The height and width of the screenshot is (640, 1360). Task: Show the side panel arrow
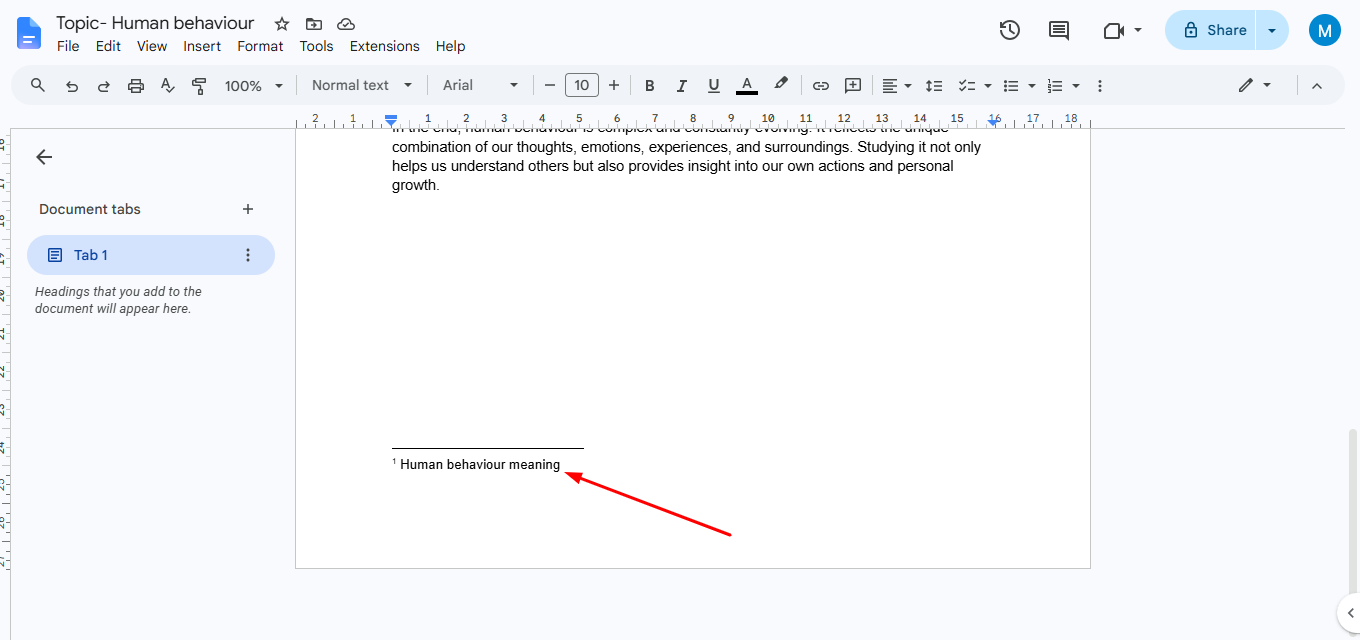coord(1348,612)
